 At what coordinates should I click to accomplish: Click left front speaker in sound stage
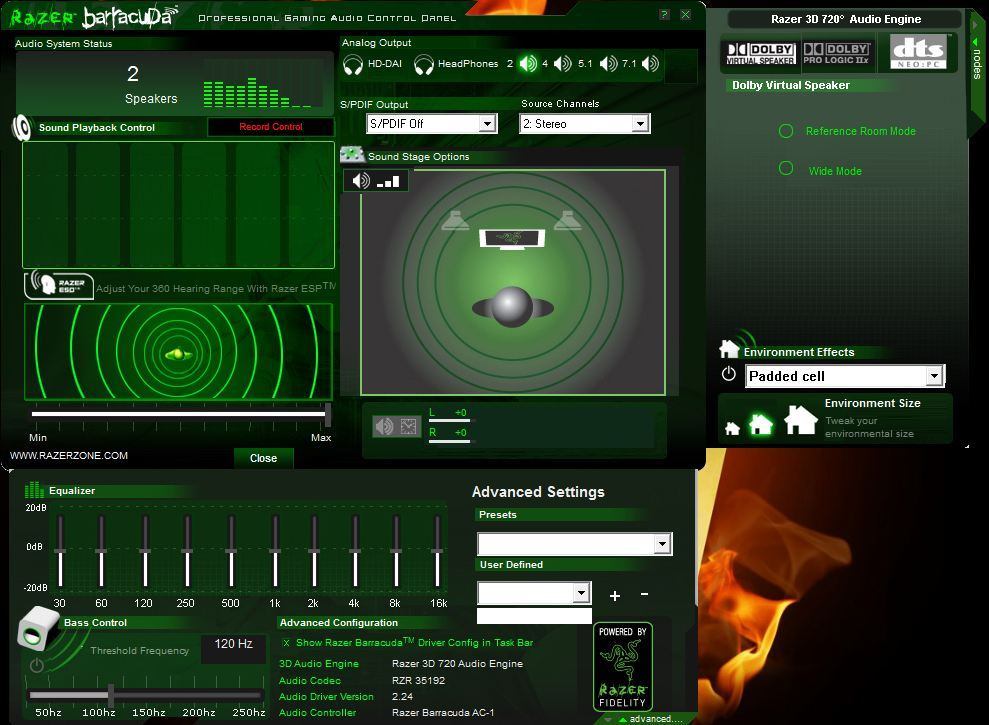click(455, 220)
